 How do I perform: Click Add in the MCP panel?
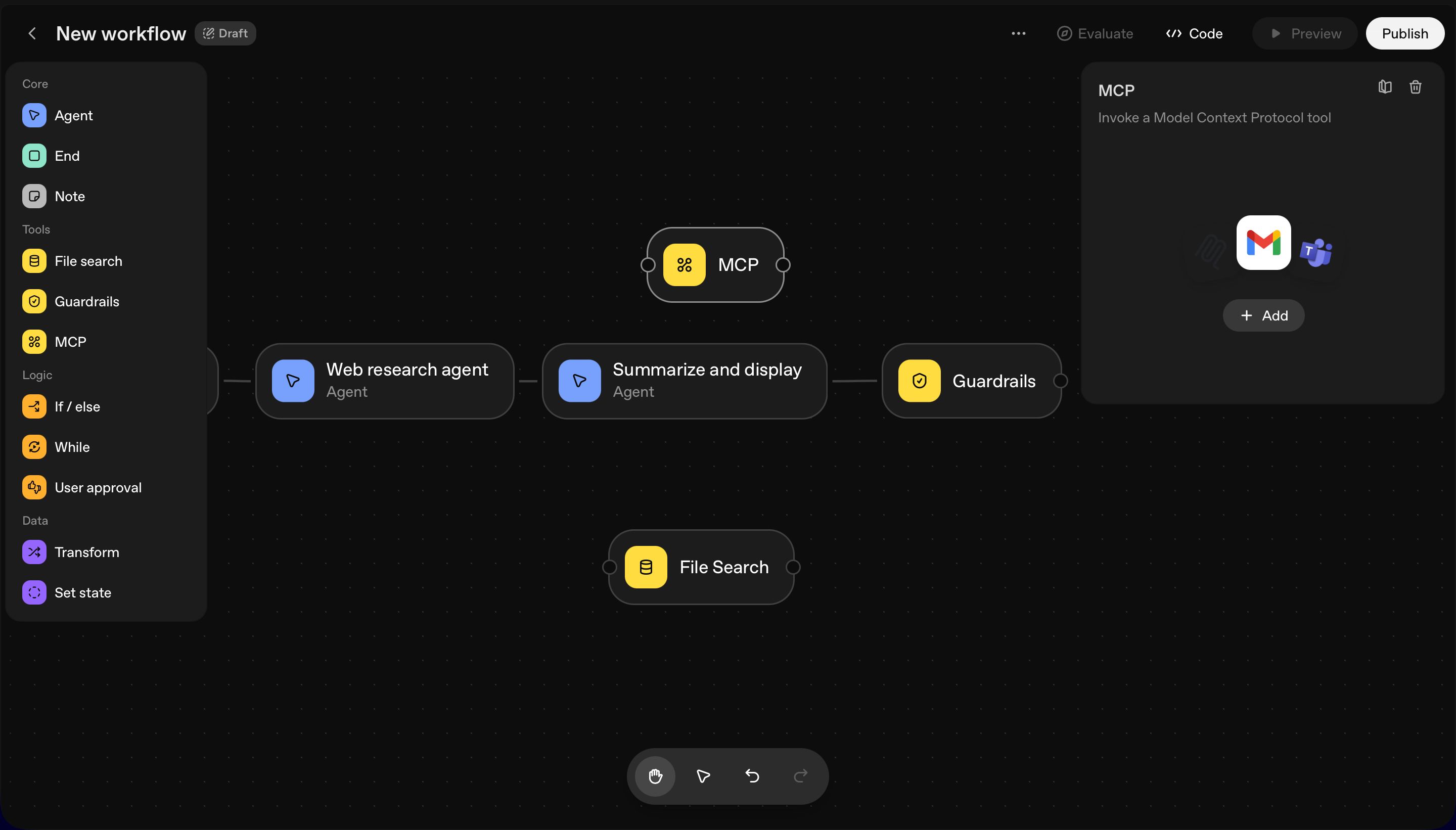tap(1263, 315)
